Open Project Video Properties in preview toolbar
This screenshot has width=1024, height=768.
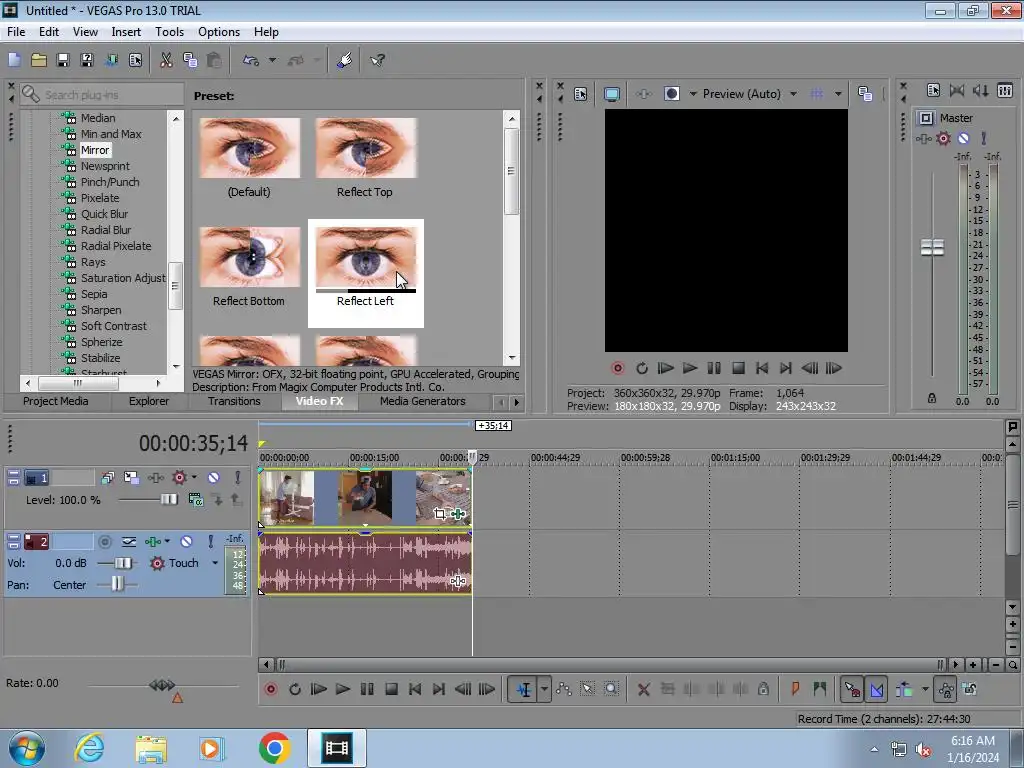(581, 94)
